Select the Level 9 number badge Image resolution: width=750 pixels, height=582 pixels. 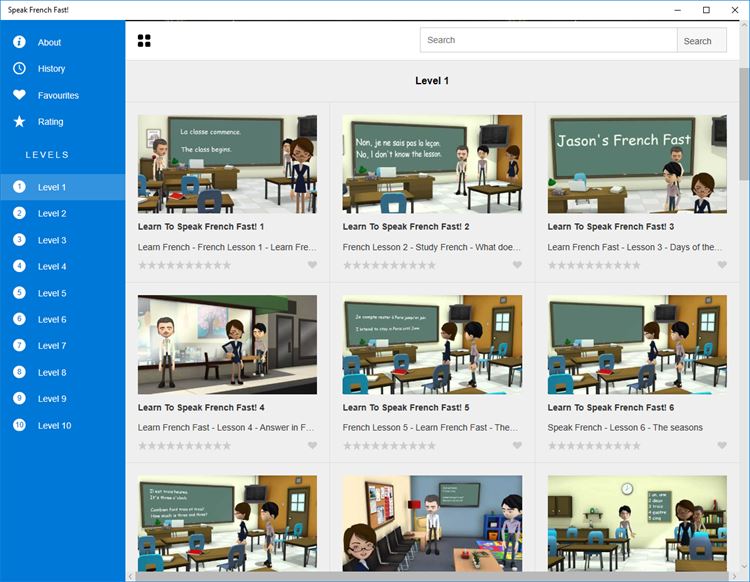[19, 398]
